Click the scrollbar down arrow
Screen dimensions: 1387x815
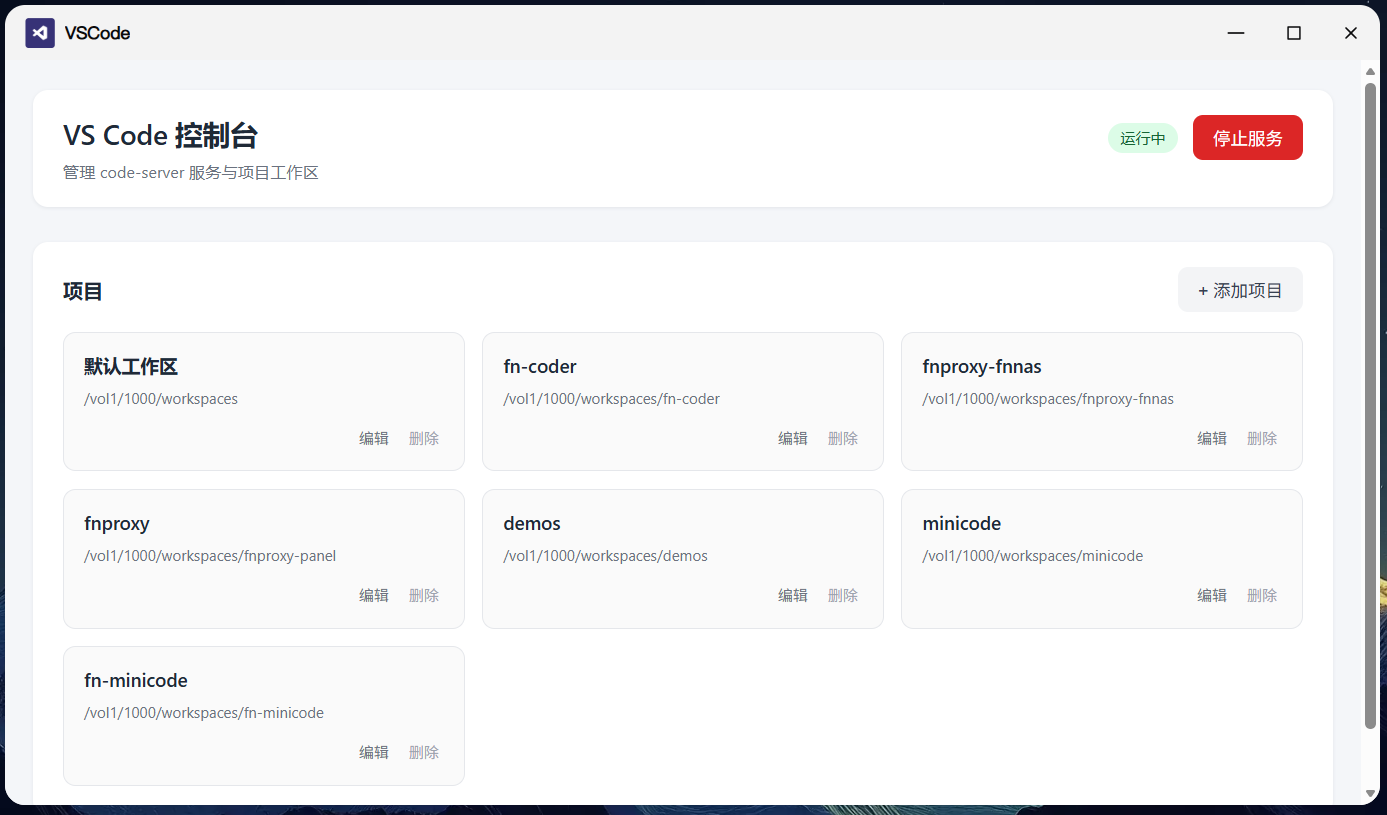[1371, 794]
